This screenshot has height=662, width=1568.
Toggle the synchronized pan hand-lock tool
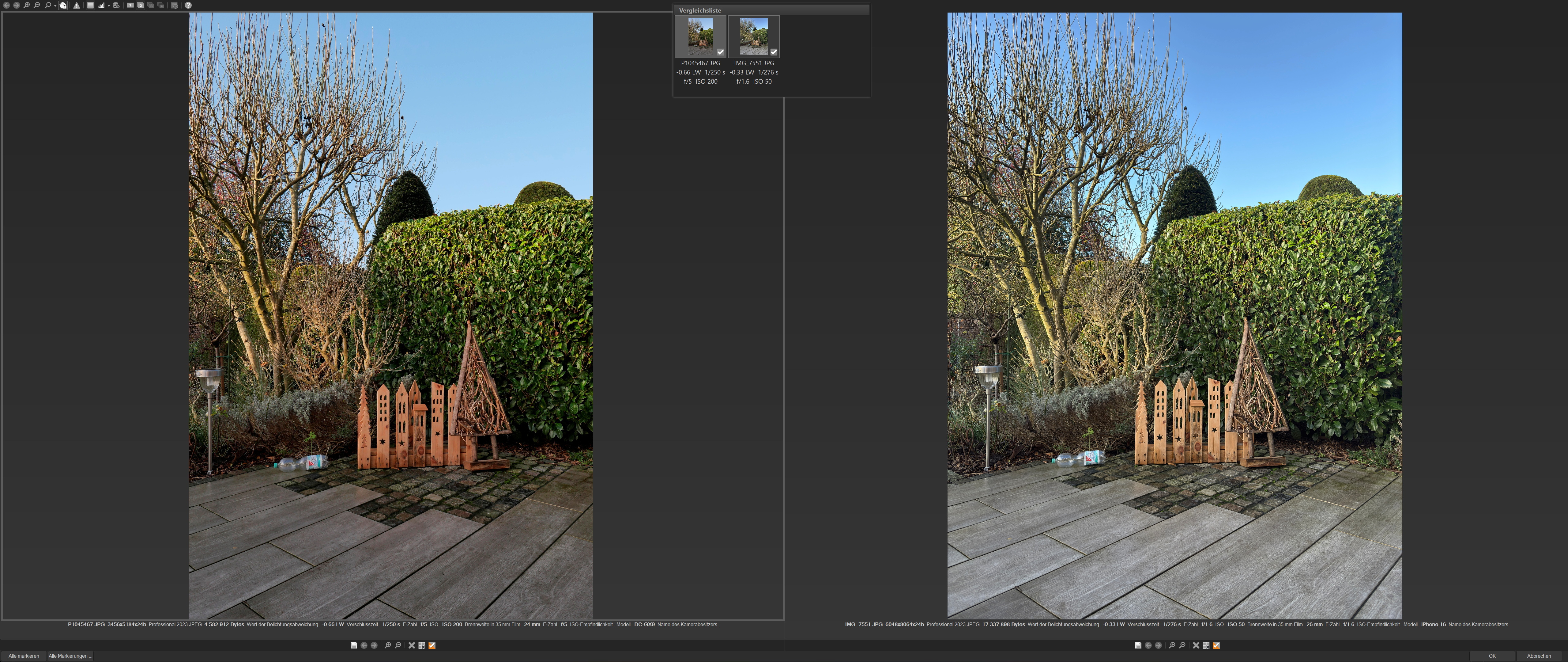[x=63, y=6]
